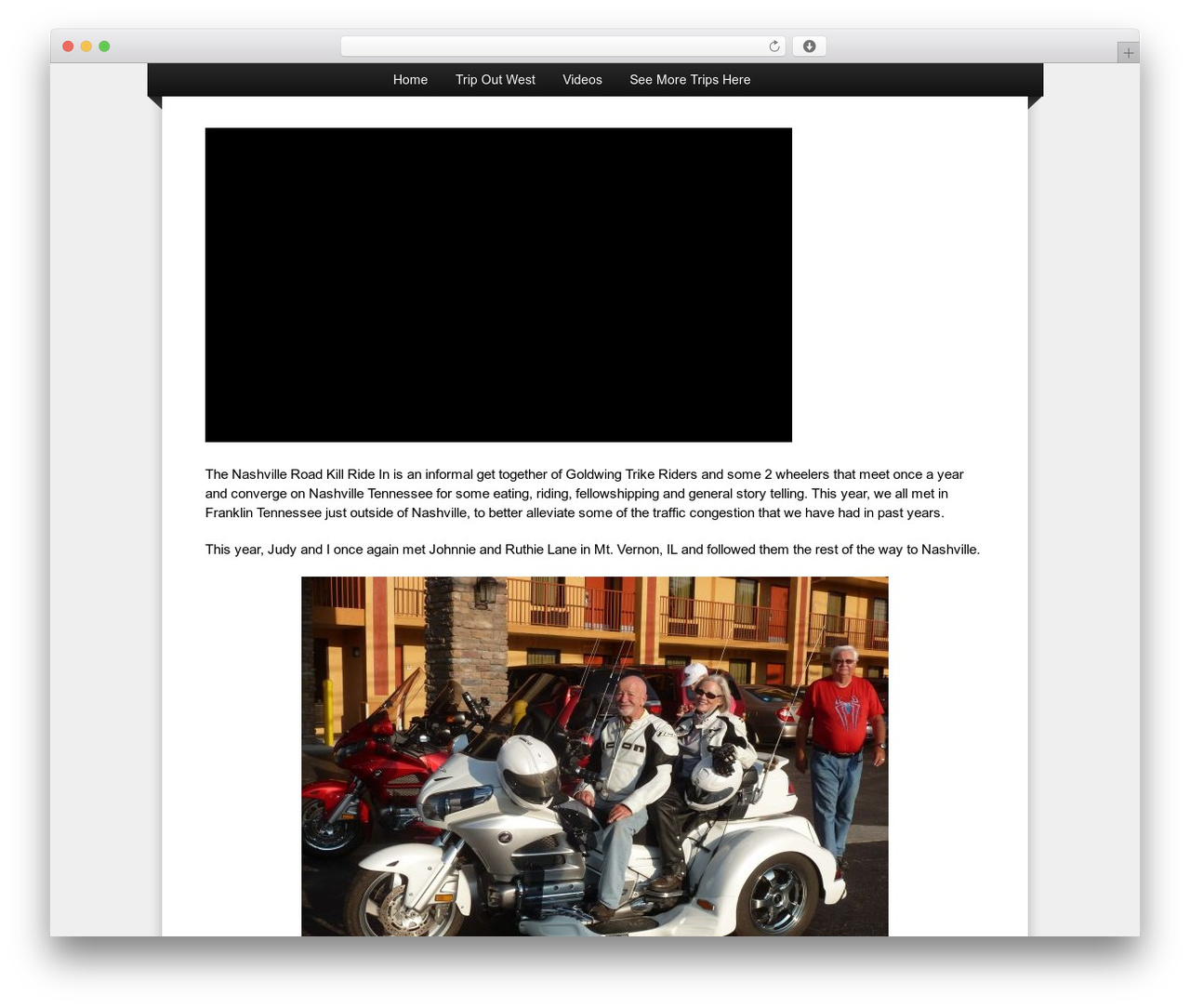
Task: Open See More Trips Here link
Action: (x=690, y=80)
